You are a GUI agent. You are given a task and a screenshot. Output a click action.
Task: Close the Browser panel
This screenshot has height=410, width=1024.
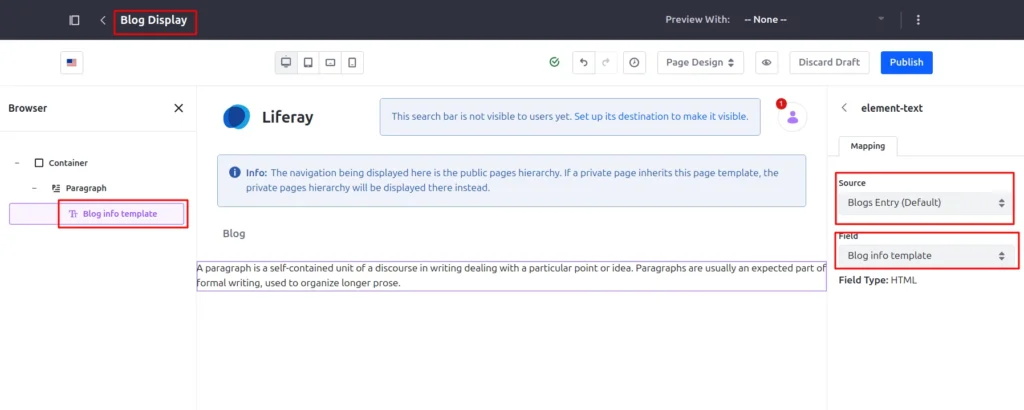tap(179, 108)
